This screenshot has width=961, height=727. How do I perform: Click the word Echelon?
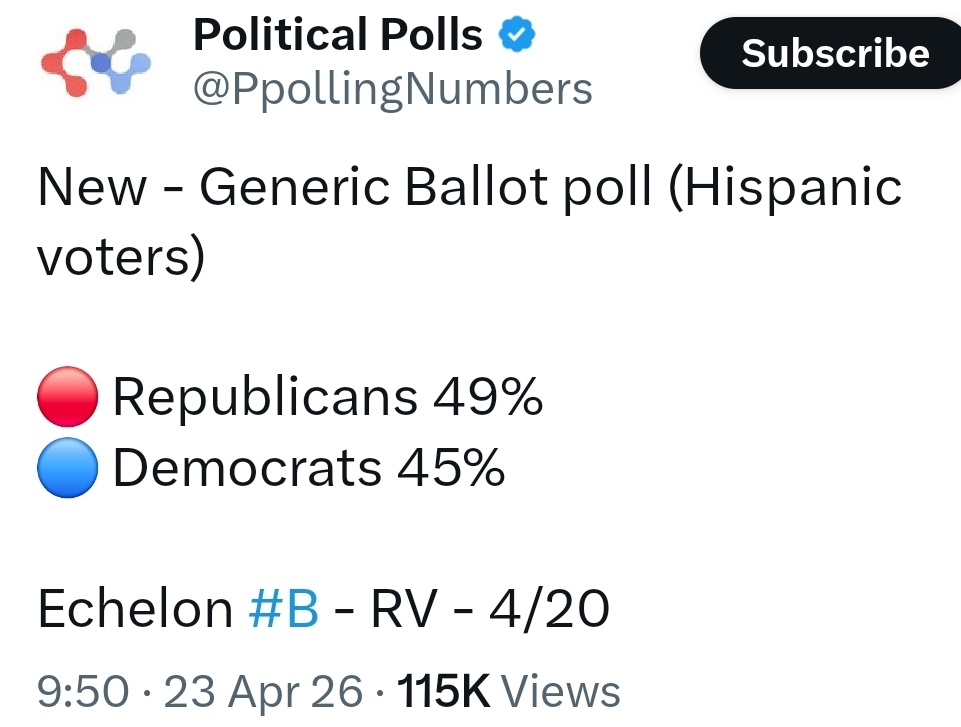pos(135,609)
